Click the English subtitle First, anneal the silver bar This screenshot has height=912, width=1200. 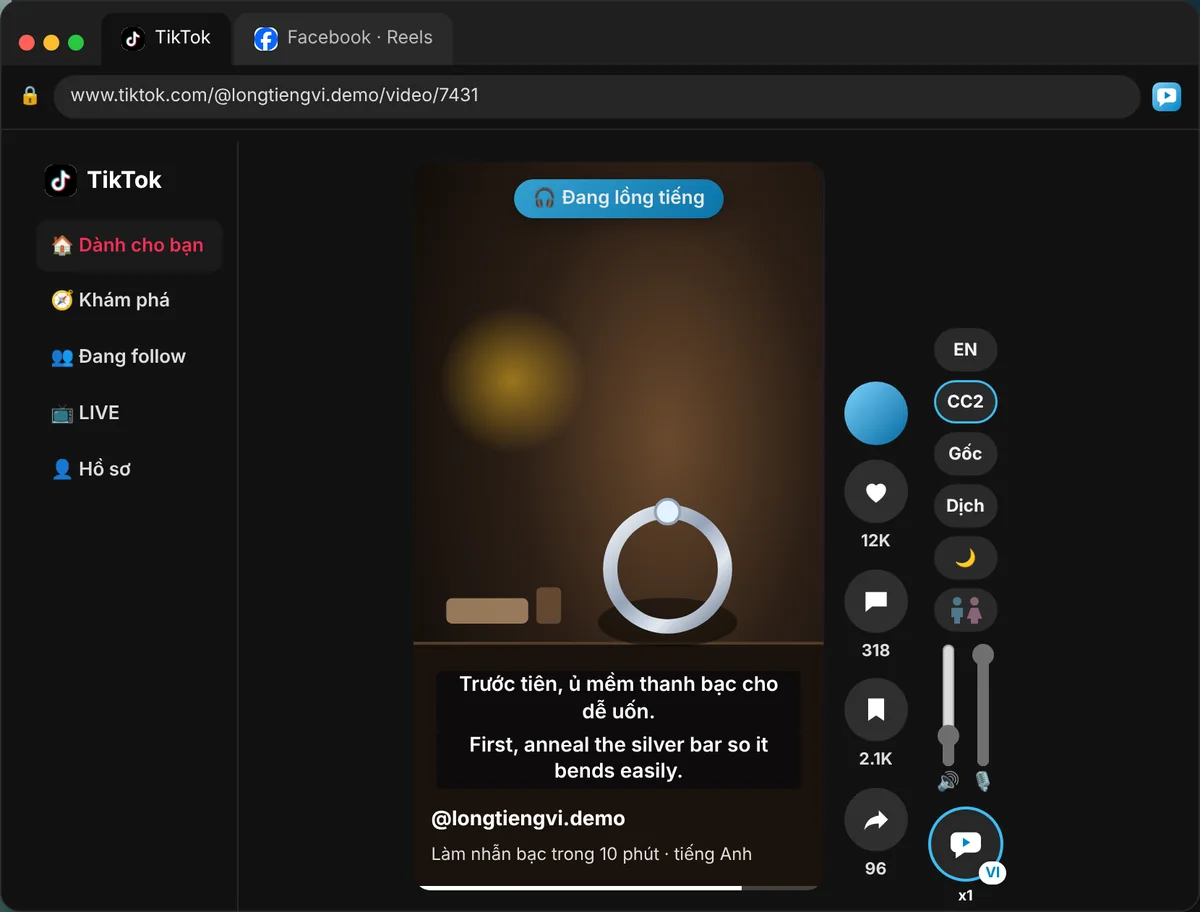click(x=619, y=758)
